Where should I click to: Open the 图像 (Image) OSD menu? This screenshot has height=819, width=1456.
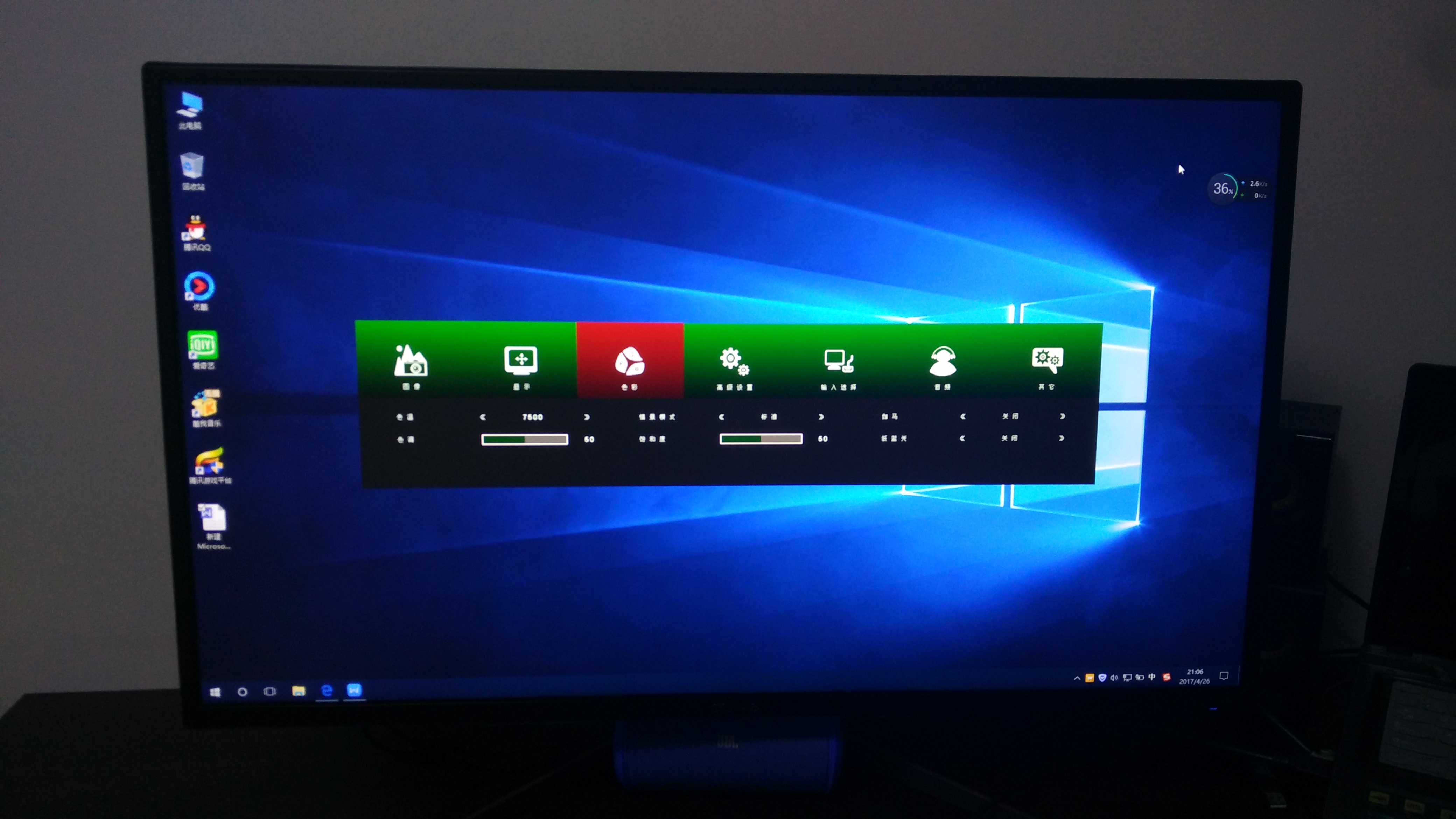pos(411,362)
